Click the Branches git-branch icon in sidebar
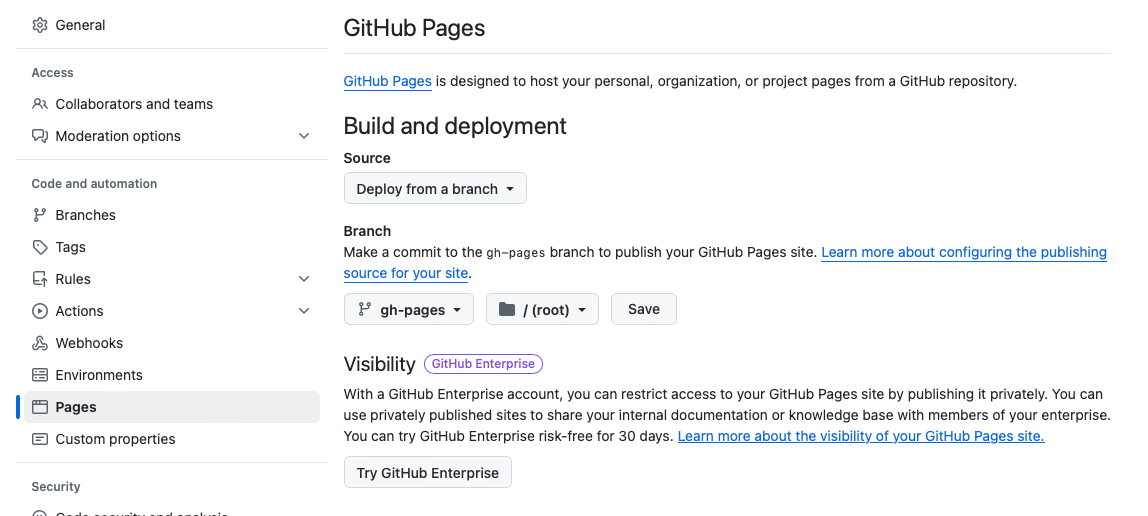The width and height of the screenshot is (1148, 516). pos(40,215)
